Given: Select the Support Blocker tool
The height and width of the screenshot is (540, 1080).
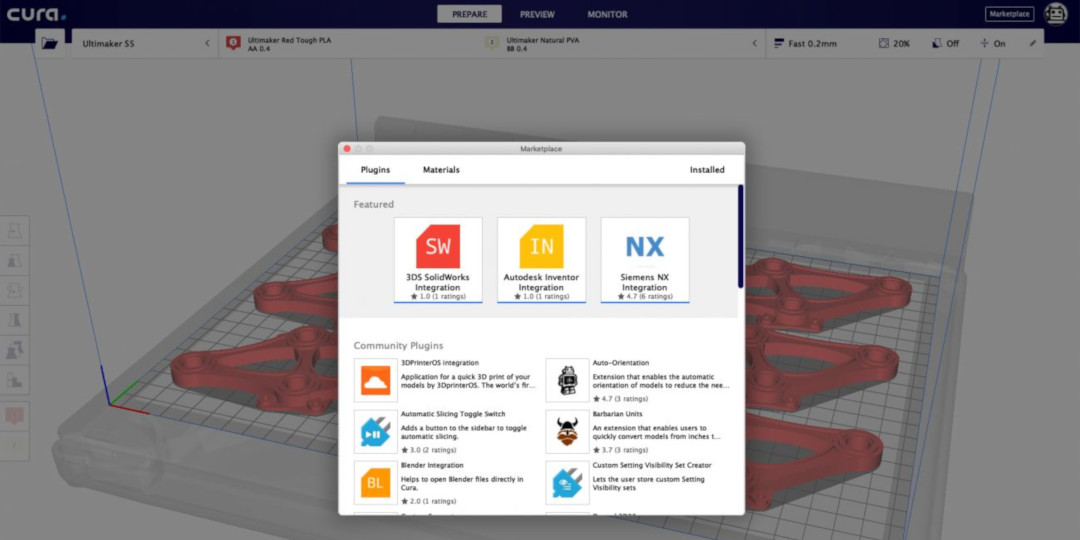Looking at the screenshot, I should [x=15, y=380].
